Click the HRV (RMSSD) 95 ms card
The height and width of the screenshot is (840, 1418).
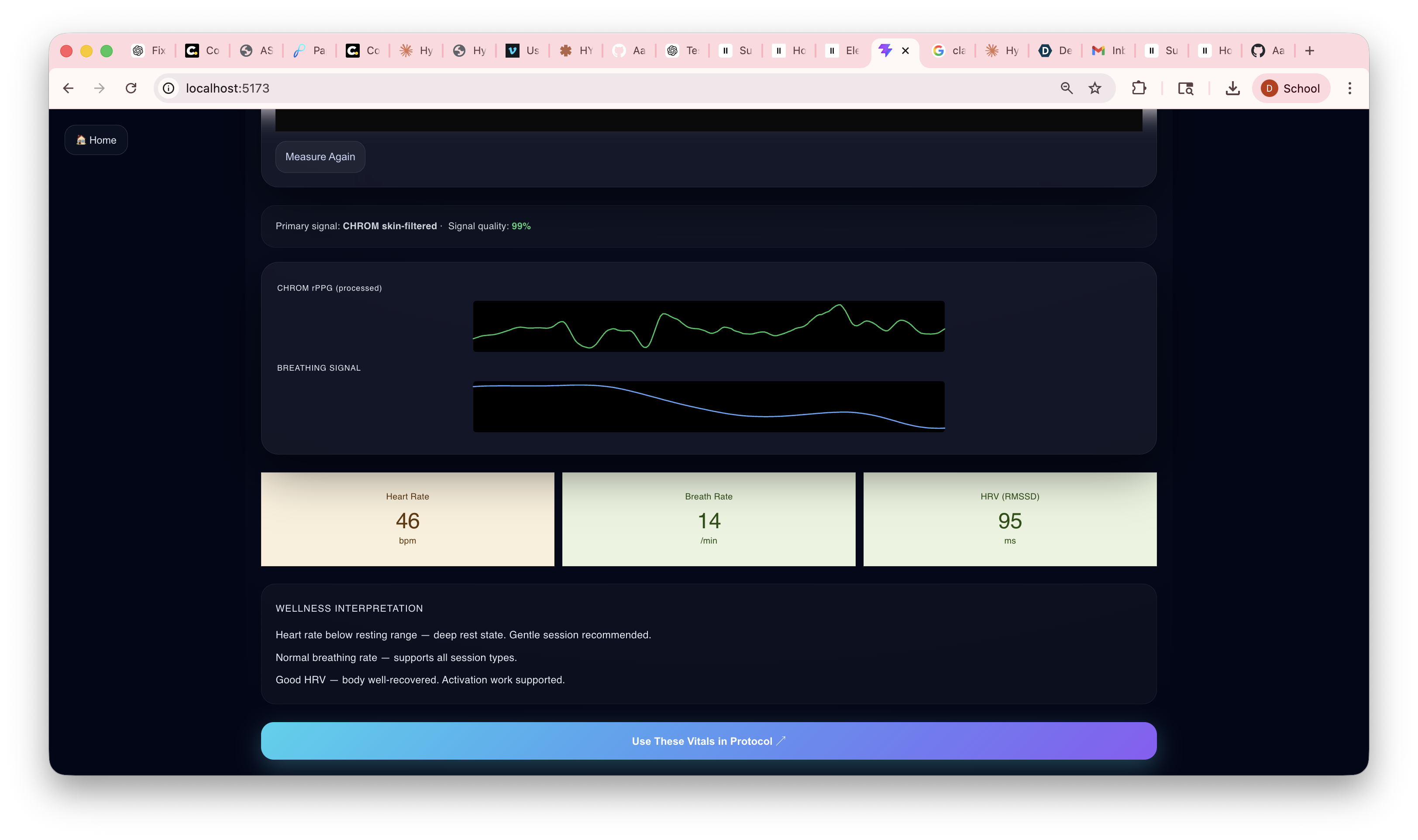(x=1009, y=519)
